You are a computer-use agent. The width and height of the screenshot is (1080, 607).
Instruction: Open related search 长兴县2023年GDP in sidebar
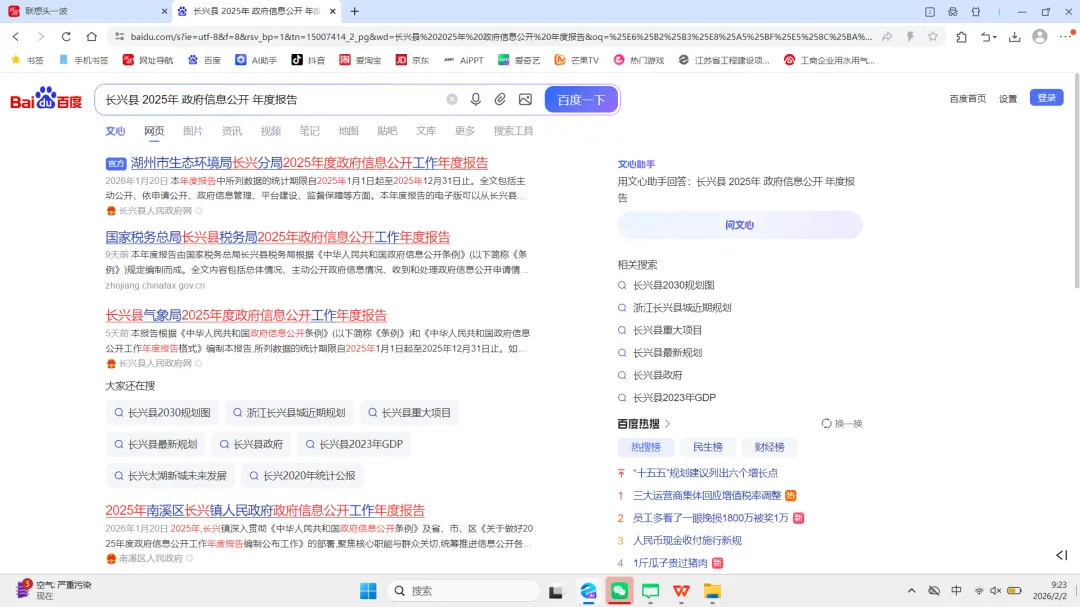674,398
